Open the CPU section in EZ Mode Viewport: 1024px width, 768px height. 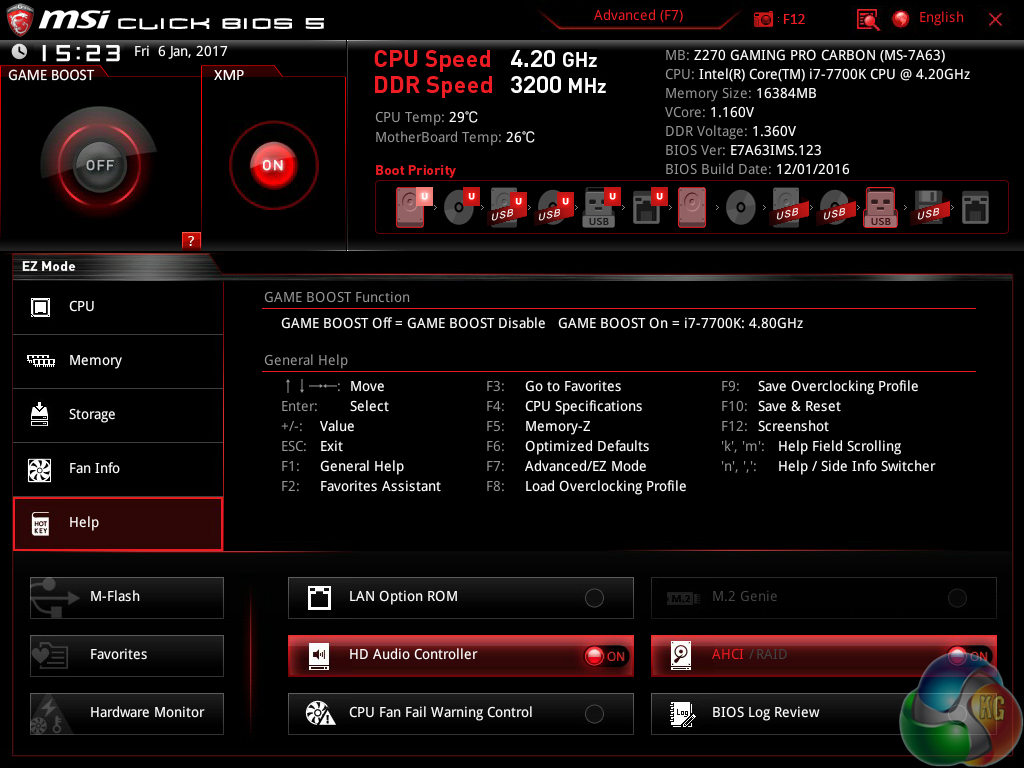(118, 307)
